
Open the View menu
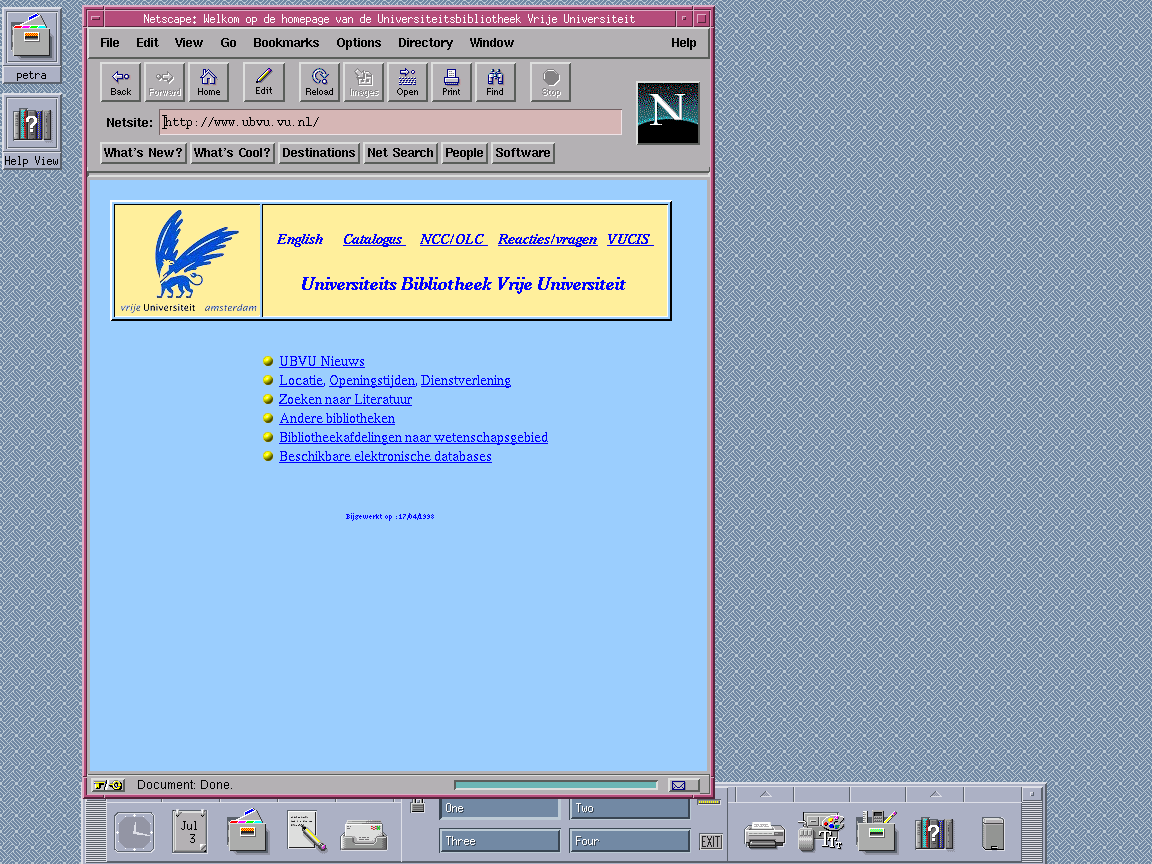pyautogui.click(x=189, y=43)
